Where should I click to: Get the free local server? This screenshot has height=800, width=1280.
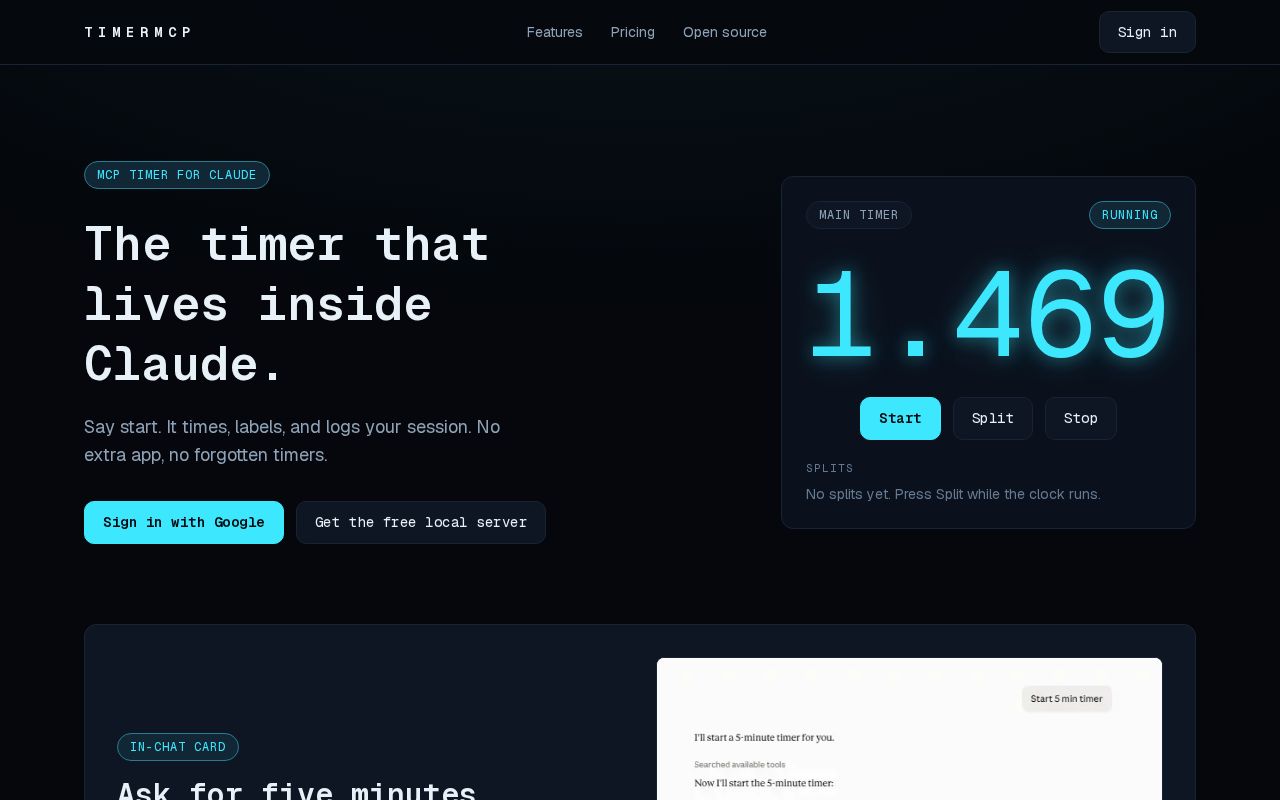pos(421,522)
